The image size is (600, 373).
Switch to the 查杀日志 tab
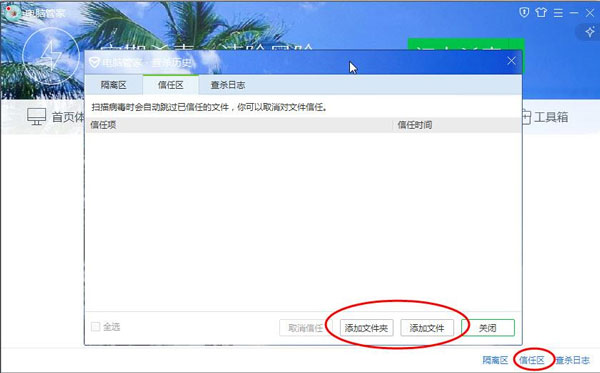[228, 85]
